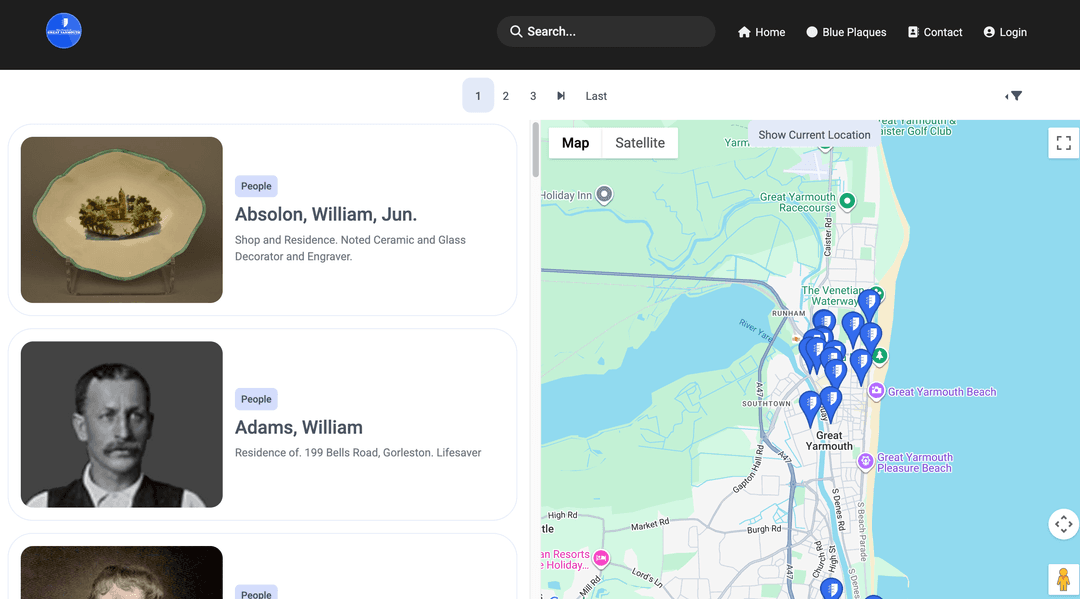This screenshot has height=599, width=1080.
Task: Toggle fullscreen map view
Action: [1063, 143]
